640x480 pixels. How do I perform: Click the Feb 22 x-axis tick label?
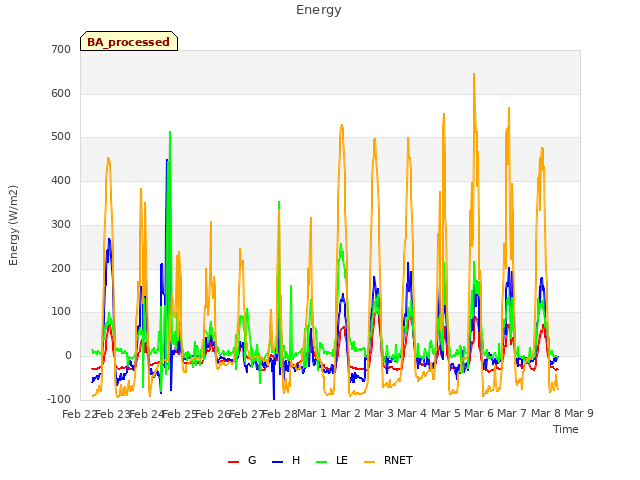[79, 414]
